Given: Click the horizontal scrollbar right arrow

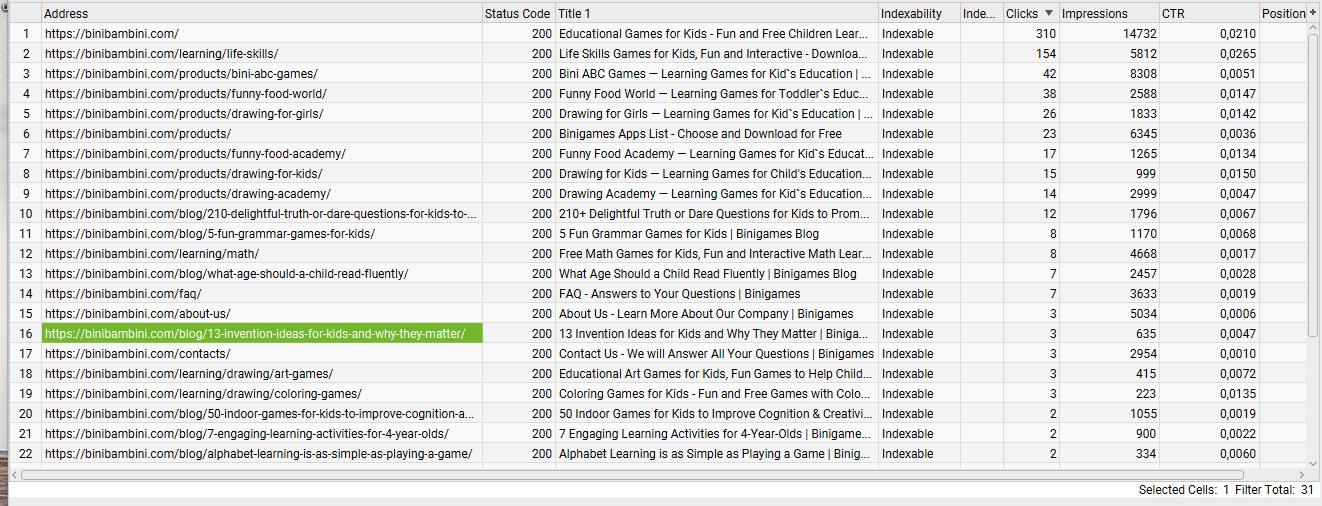Looking at the screenshot, I should pyautogui.click(x=1300, y=475).
